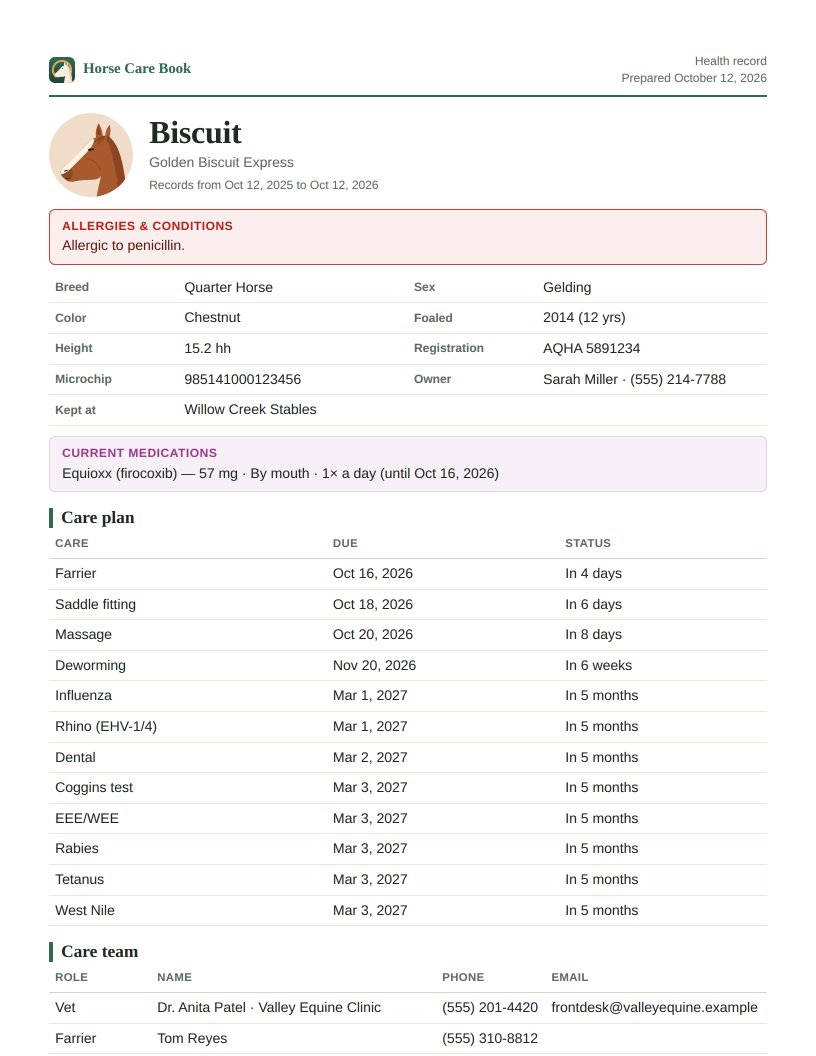
Task: Click the Deworming row
Action: (407, 665)
